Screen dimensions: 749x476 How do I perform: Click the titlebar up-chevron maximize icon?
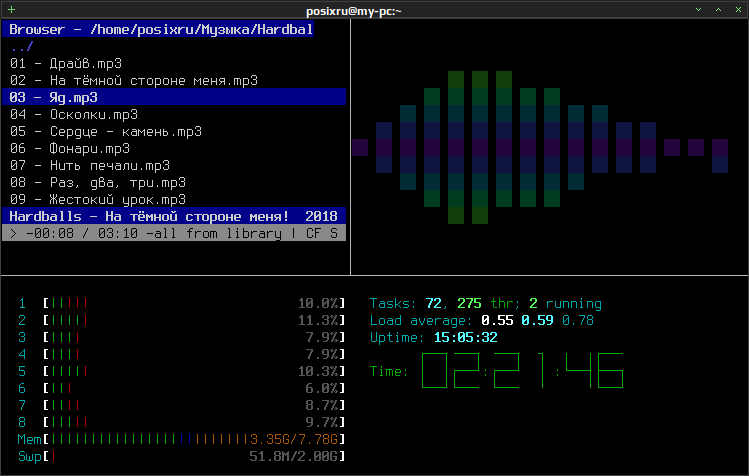(x=718, y=10)
